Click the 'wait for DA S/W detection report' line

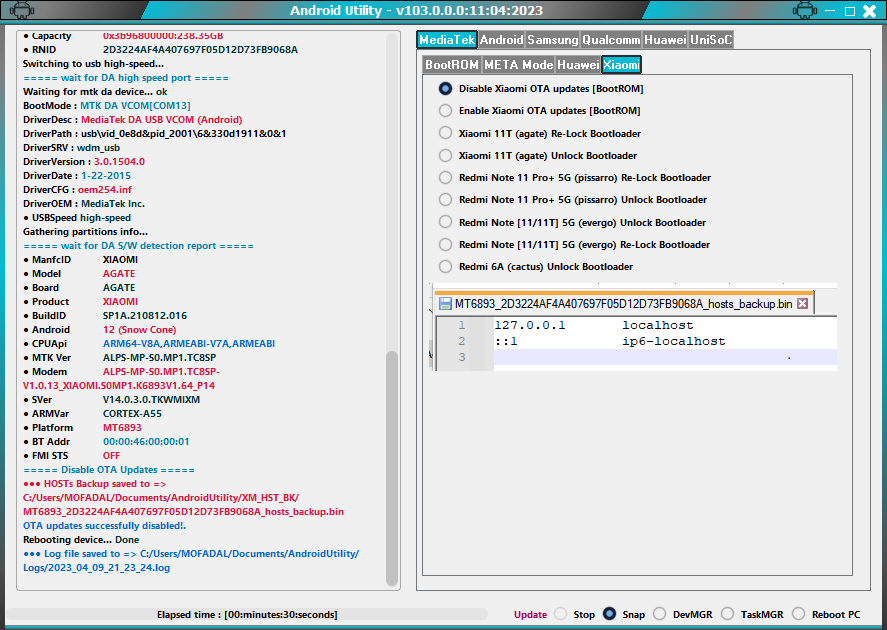point(139,246)
